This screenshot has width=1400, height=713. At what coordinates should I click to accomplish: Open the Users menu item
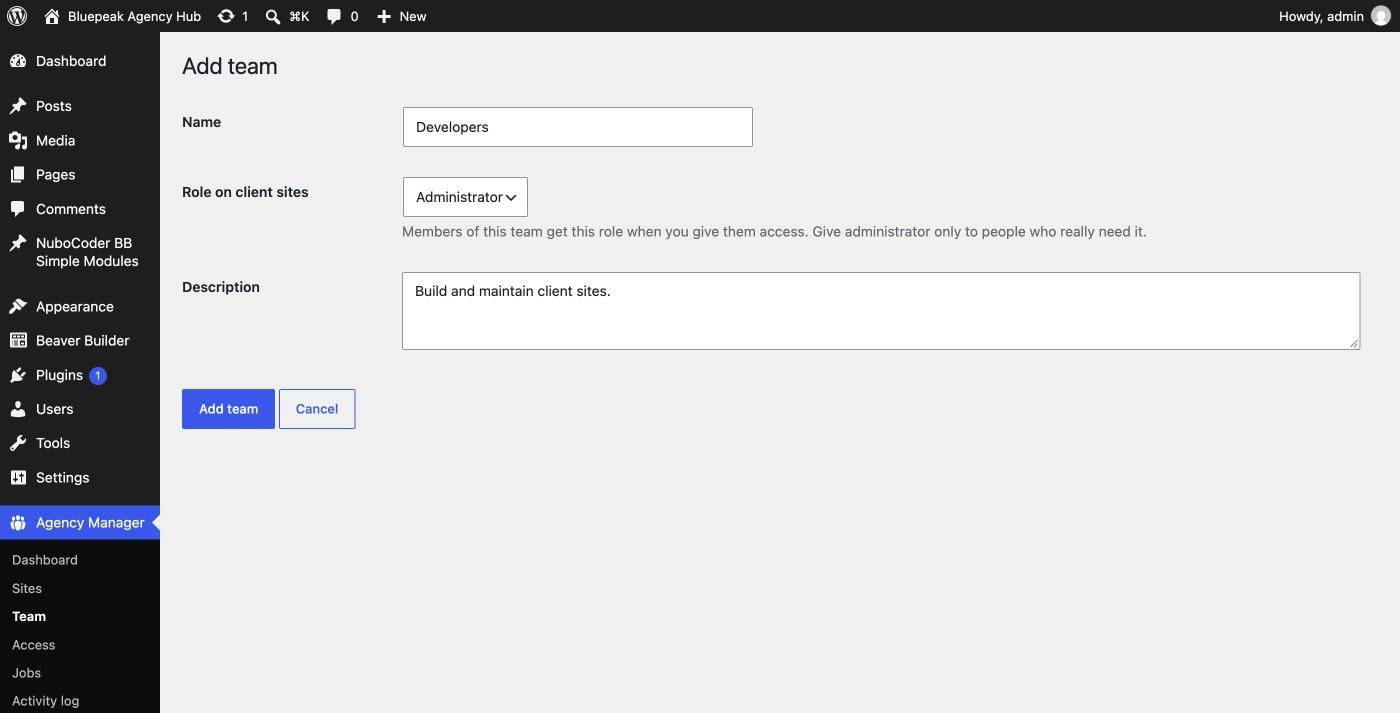coord(54,409)
